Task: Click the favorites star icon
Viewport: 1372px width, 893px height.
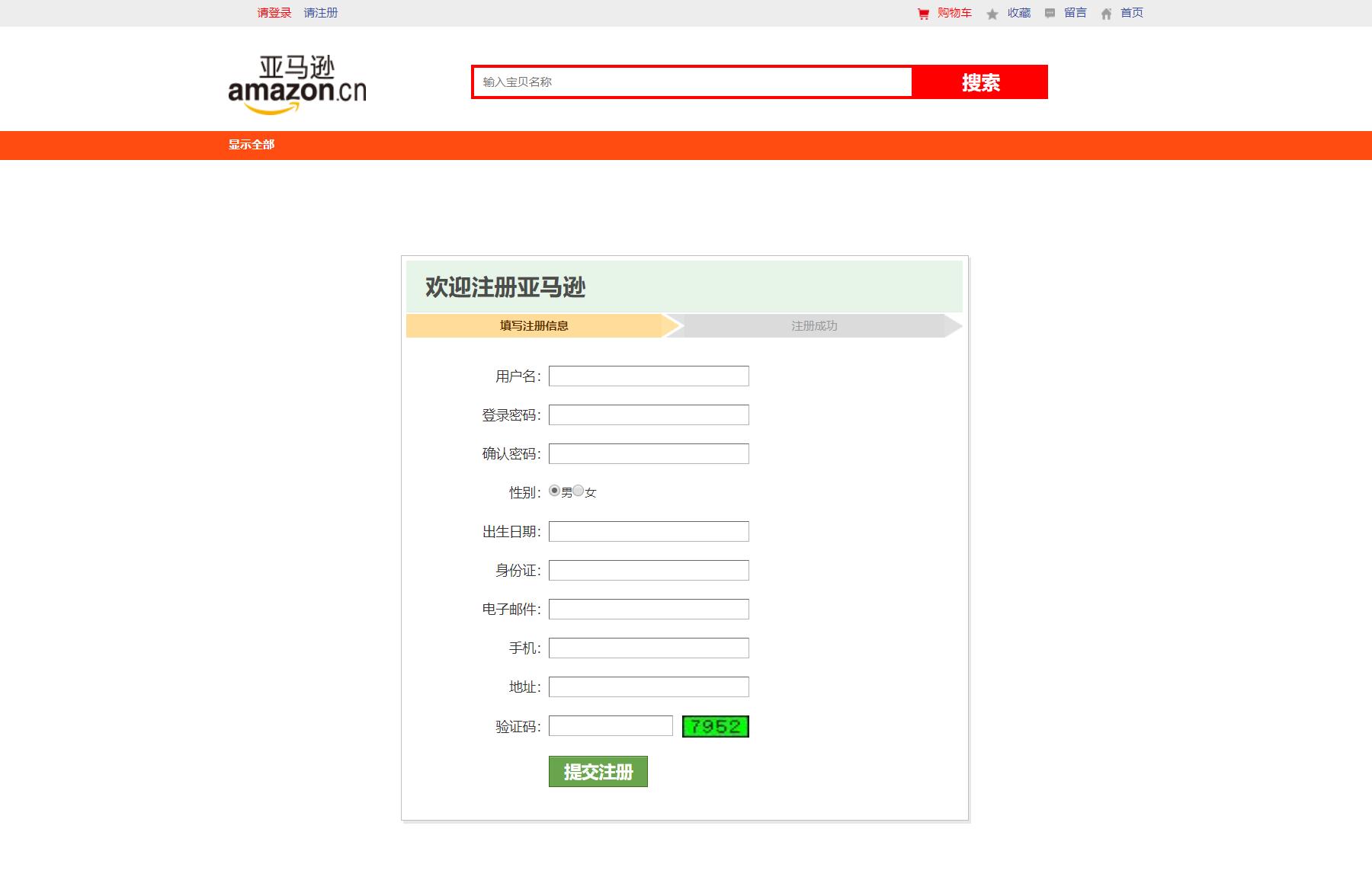Action: pyautogui.click(x=992, y=14)
